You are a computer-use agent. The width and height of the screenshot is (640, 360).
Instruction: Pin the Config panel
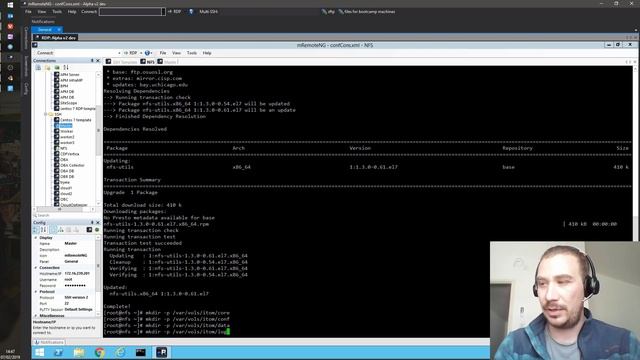(x=92, y=222)
